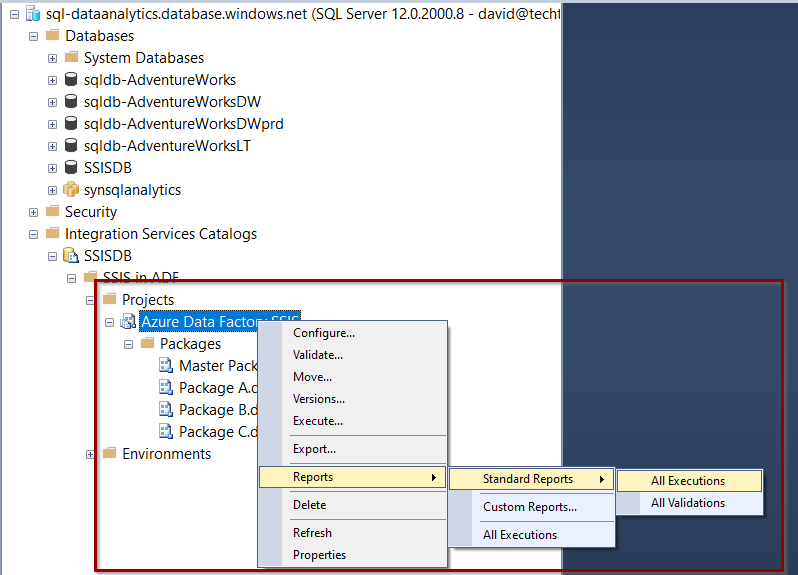Click the server connection icon for sql-dataanalytics

(x=33, y=14)
